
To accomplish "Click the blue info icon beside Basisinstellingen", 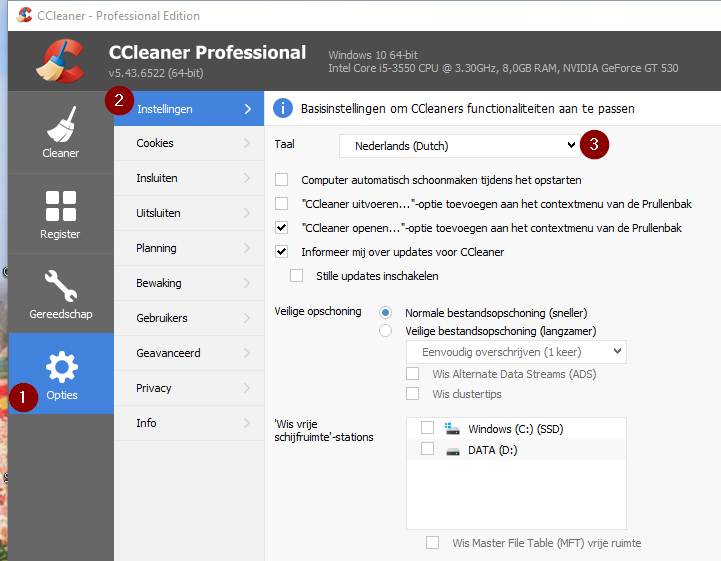I will click(283, 109).
